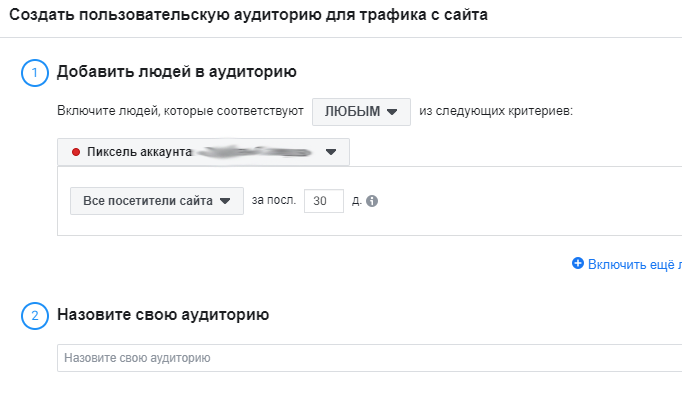Viewport: 682px width, 395px height.
Task: Open the Пиксель аккаунта selector dropdown
Action: [x=203, y=152]
